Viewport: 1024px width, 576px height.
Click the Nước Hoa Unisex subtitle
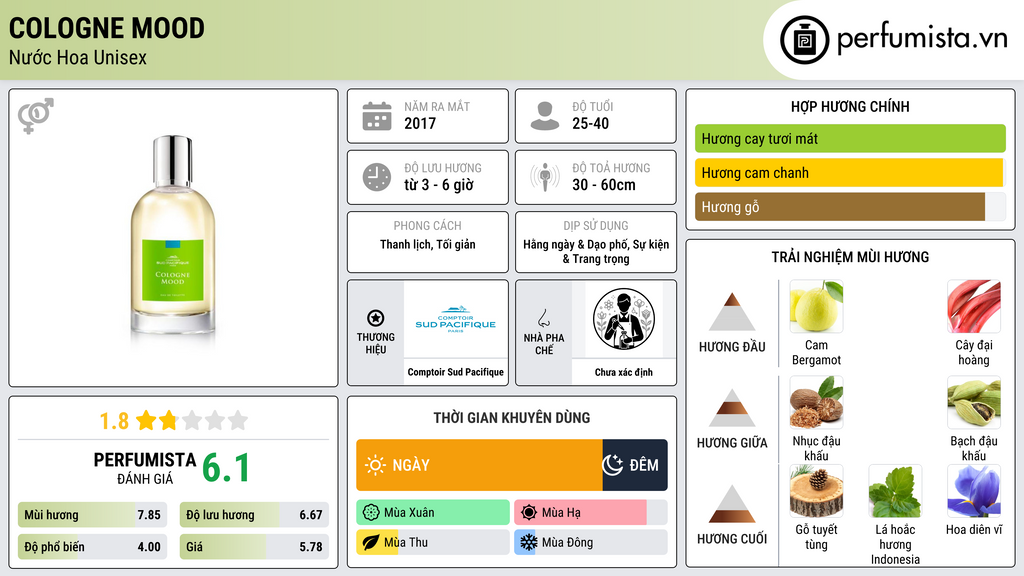pyautogui.click(x=78, y=57)
